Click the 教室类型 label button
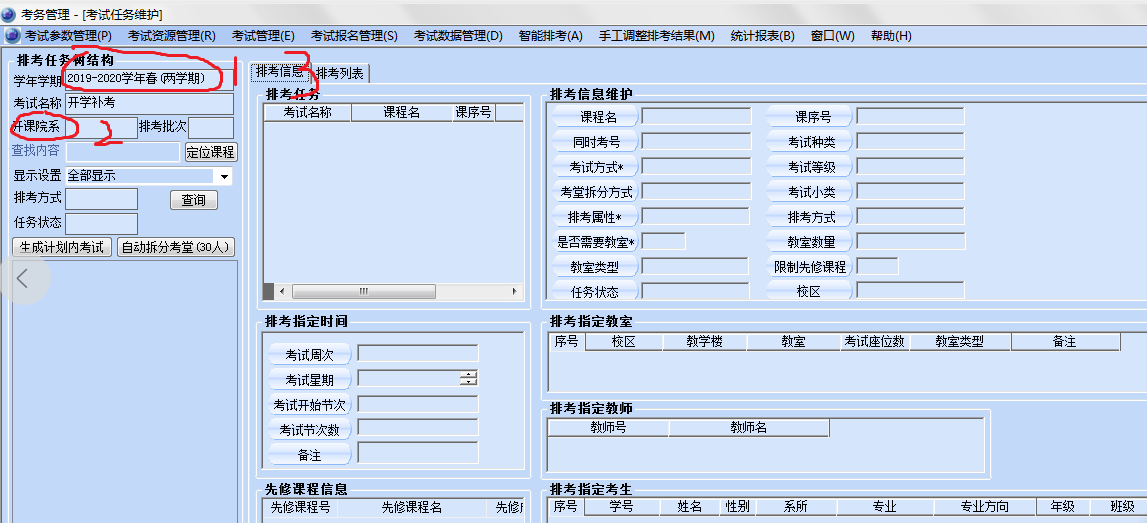1147x523 pixels. (594, 267)
